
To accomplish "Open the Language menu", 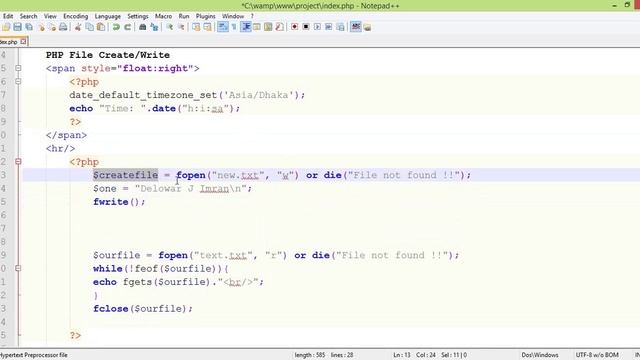I will pyautogui.click(x=108, y=16).
